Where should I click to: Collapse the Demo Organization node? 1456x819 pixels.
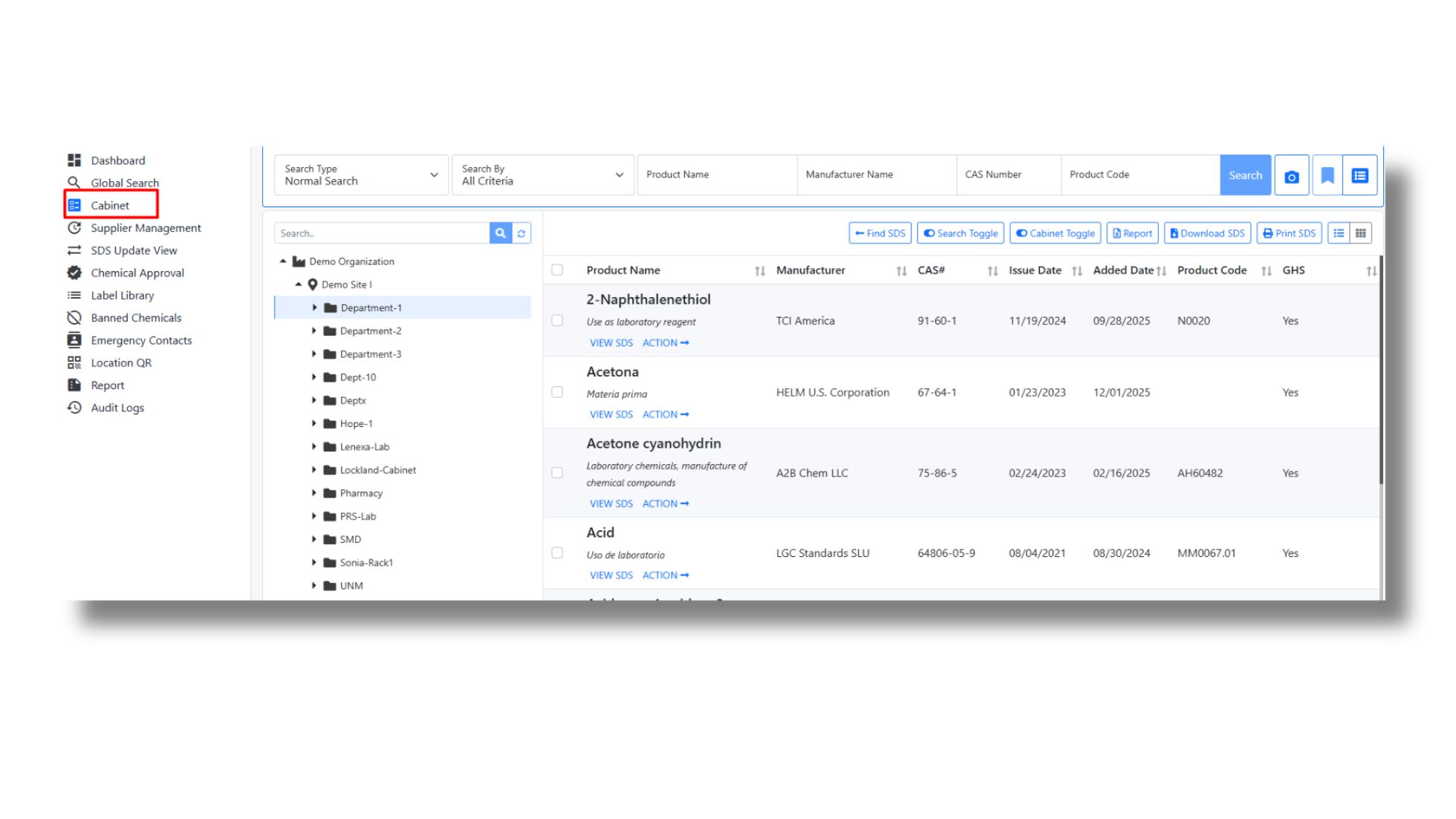[283, 261]
